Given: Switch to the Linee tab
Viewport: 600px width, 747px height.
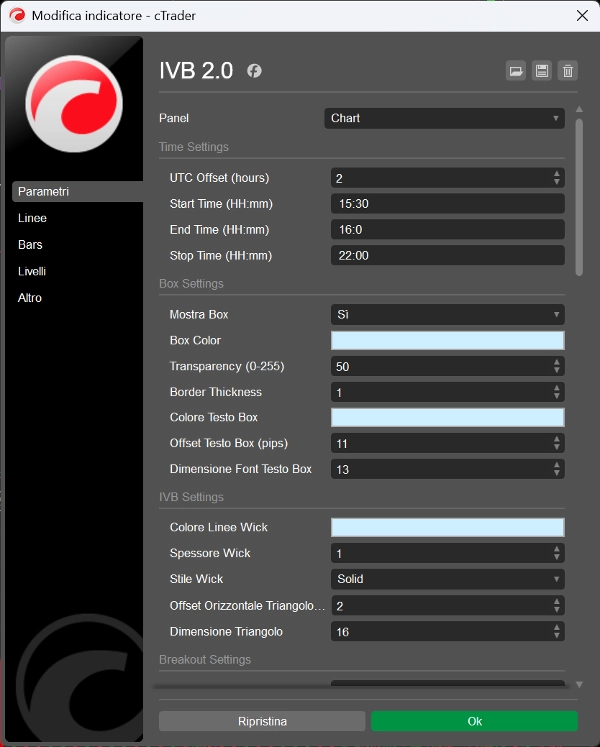Looking at the screenshot, I should (33, 218).
